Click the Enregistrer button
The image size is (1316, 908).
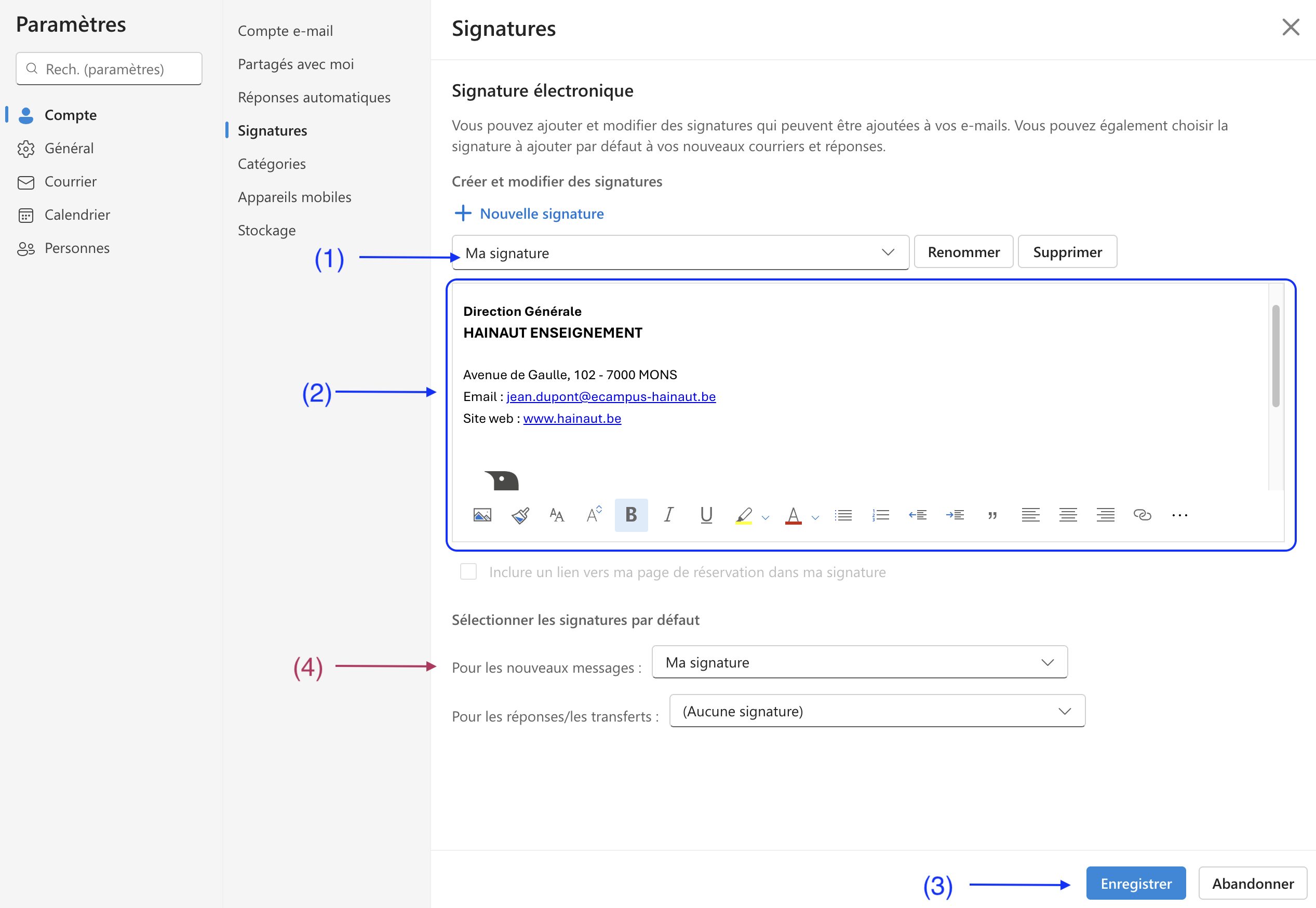[1135, 883]
